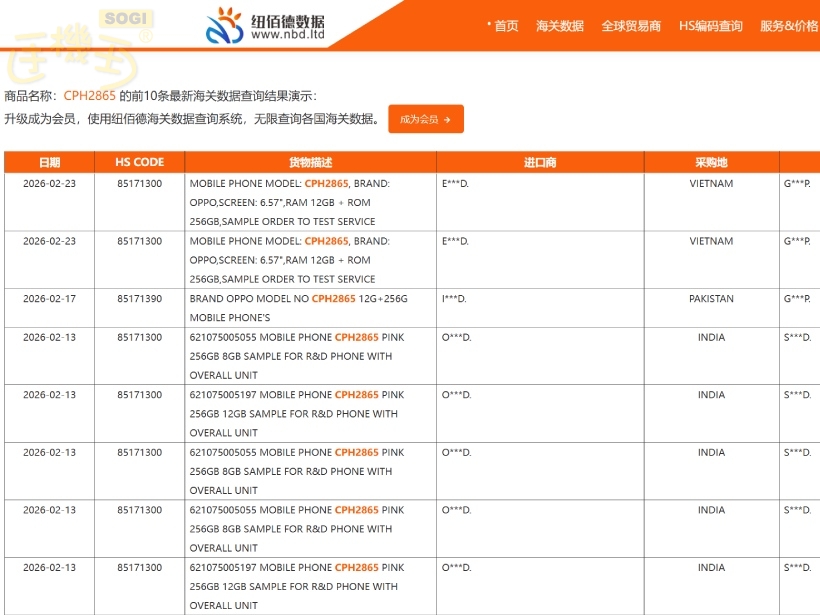Screen dimensions: 820x615
Task: Click the 采购地 column header
Action: coord(711,162)
